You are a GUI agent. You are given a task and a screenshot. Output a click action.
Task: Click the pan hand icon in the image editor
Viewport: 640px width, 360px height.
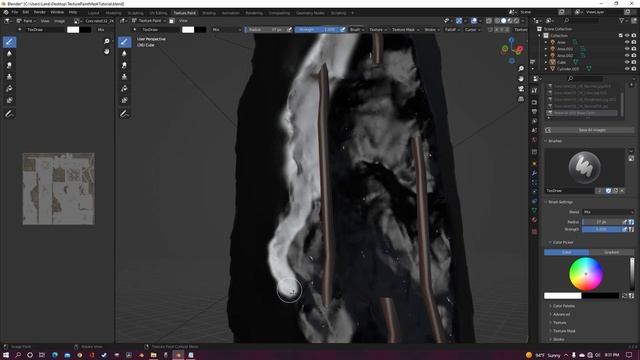[107, 51]
